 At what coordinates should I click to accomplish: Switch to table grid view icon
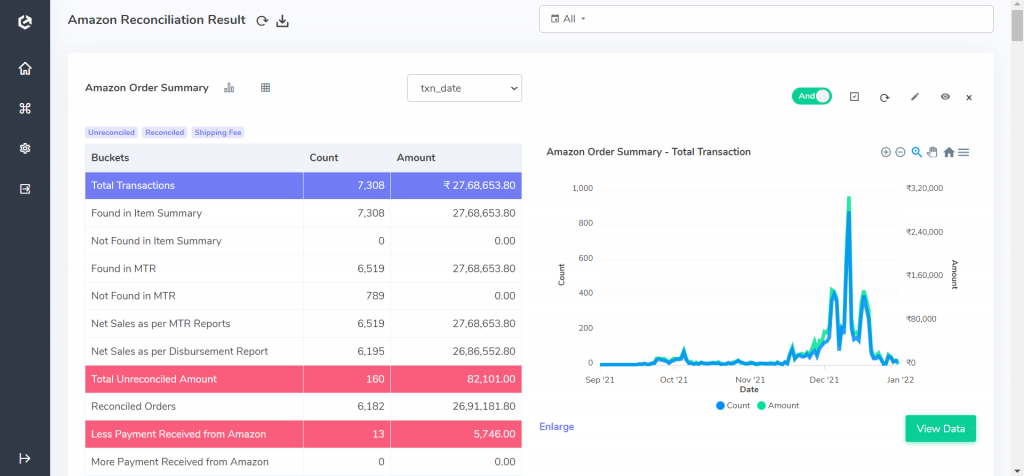[x=265, y=87]
